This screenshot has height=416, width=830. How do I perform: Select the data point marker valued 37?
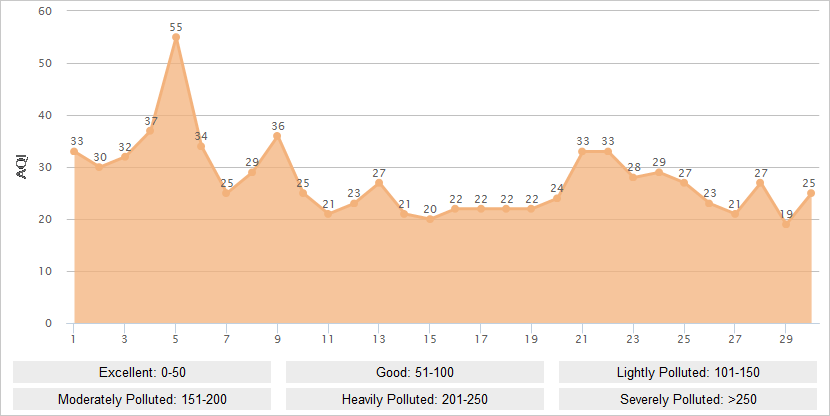(x=150, y=131)
